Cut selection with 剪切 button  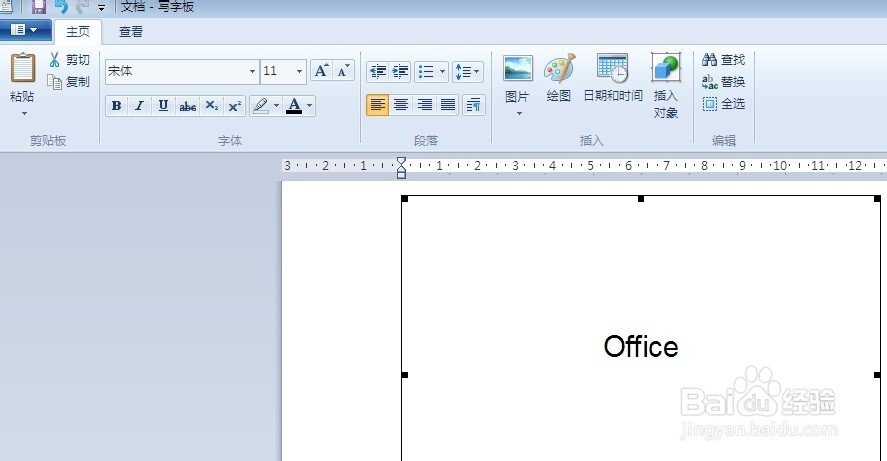click(x=70, y=59)
